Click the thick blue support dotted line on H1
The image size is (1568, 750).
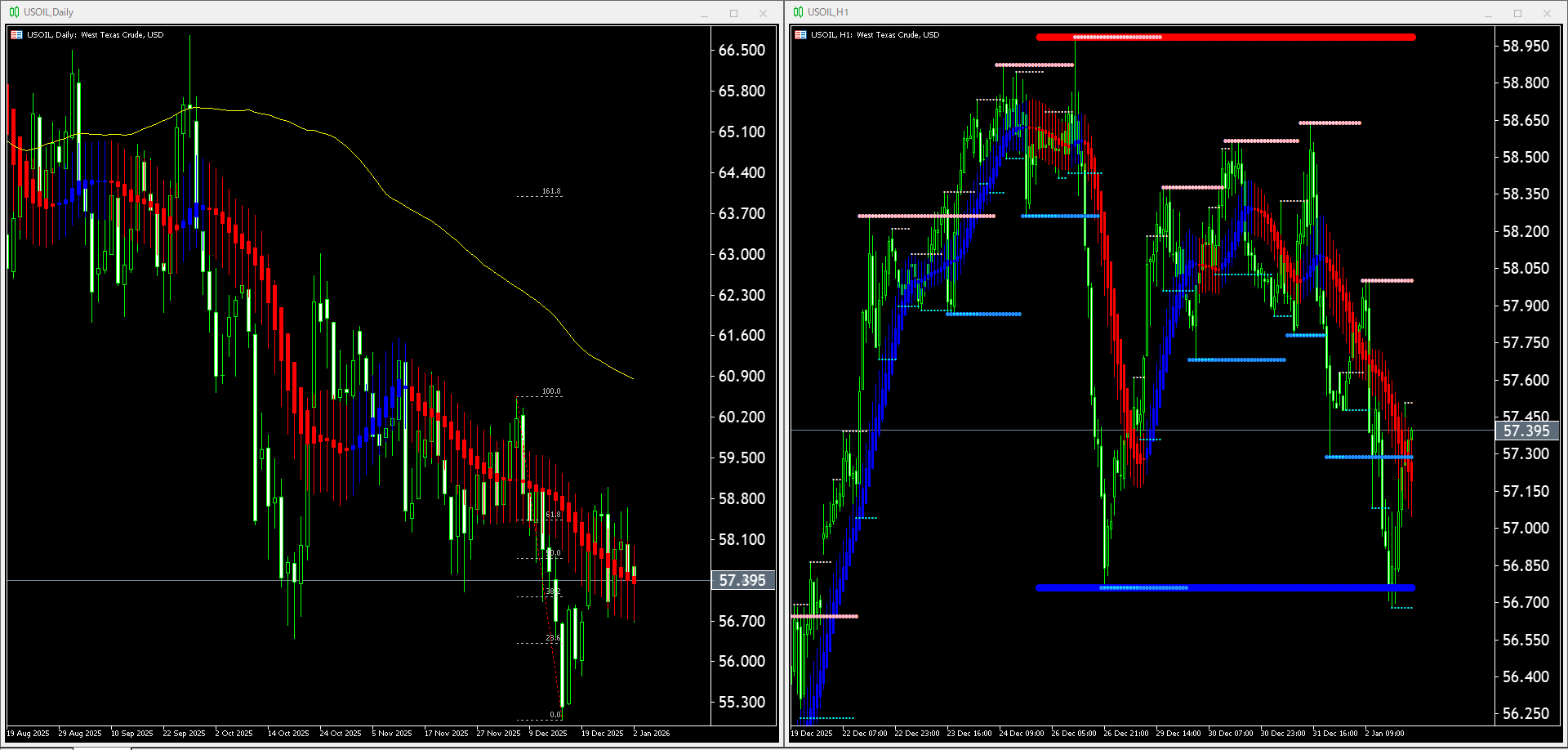click(1225, 587)
